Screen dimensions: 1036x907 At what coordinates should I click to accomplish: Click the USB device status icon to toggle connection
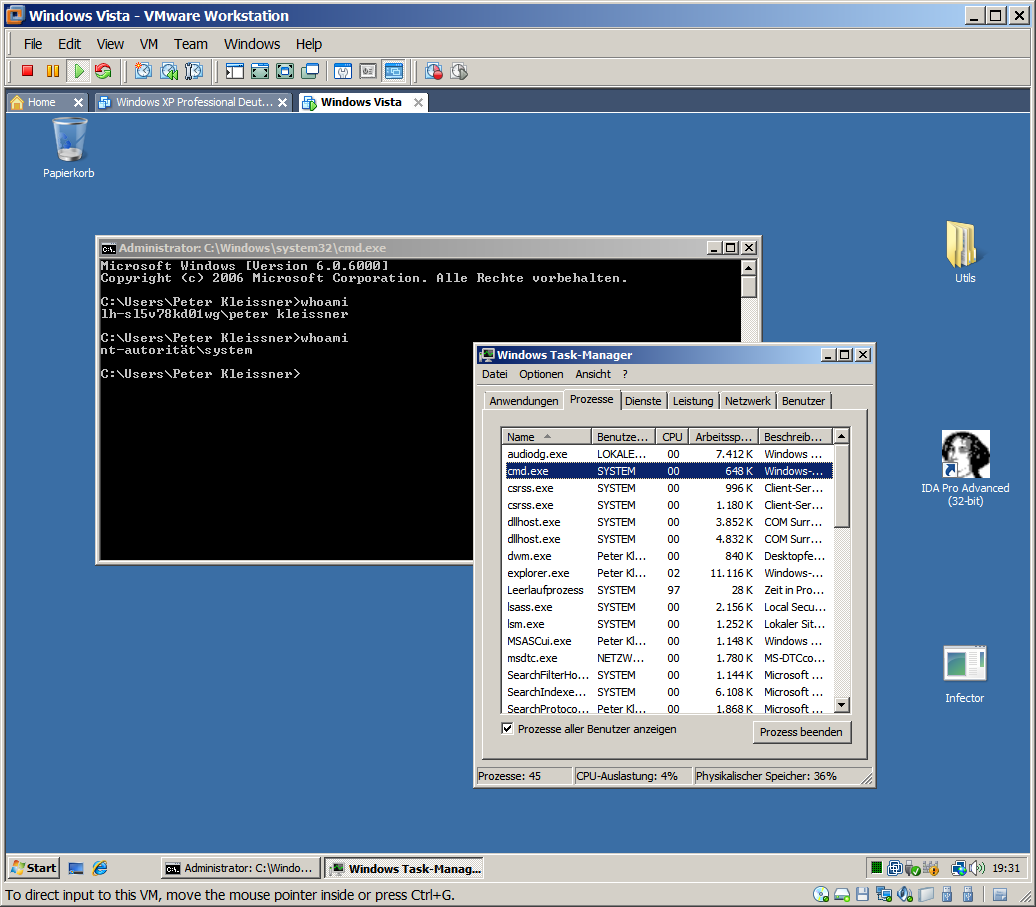point(946,893)
